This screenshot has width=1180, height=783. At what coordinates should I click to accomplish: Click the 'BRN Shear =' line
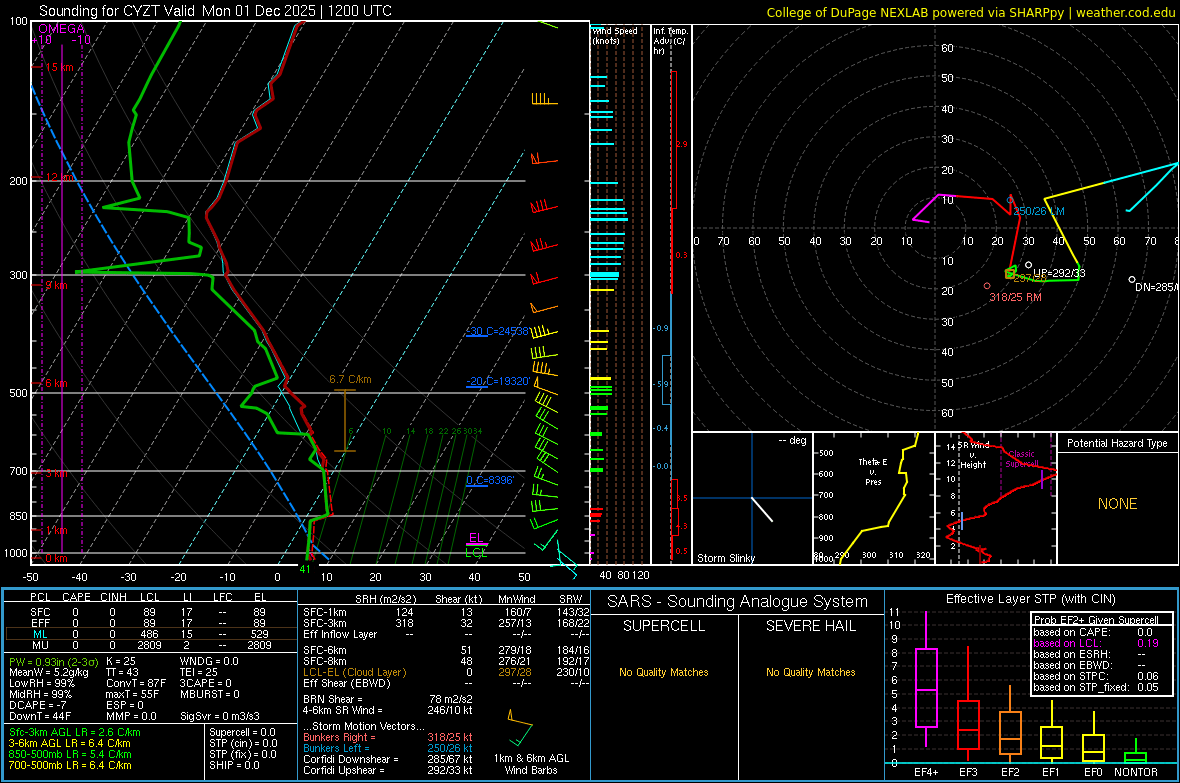coord(388,699)
